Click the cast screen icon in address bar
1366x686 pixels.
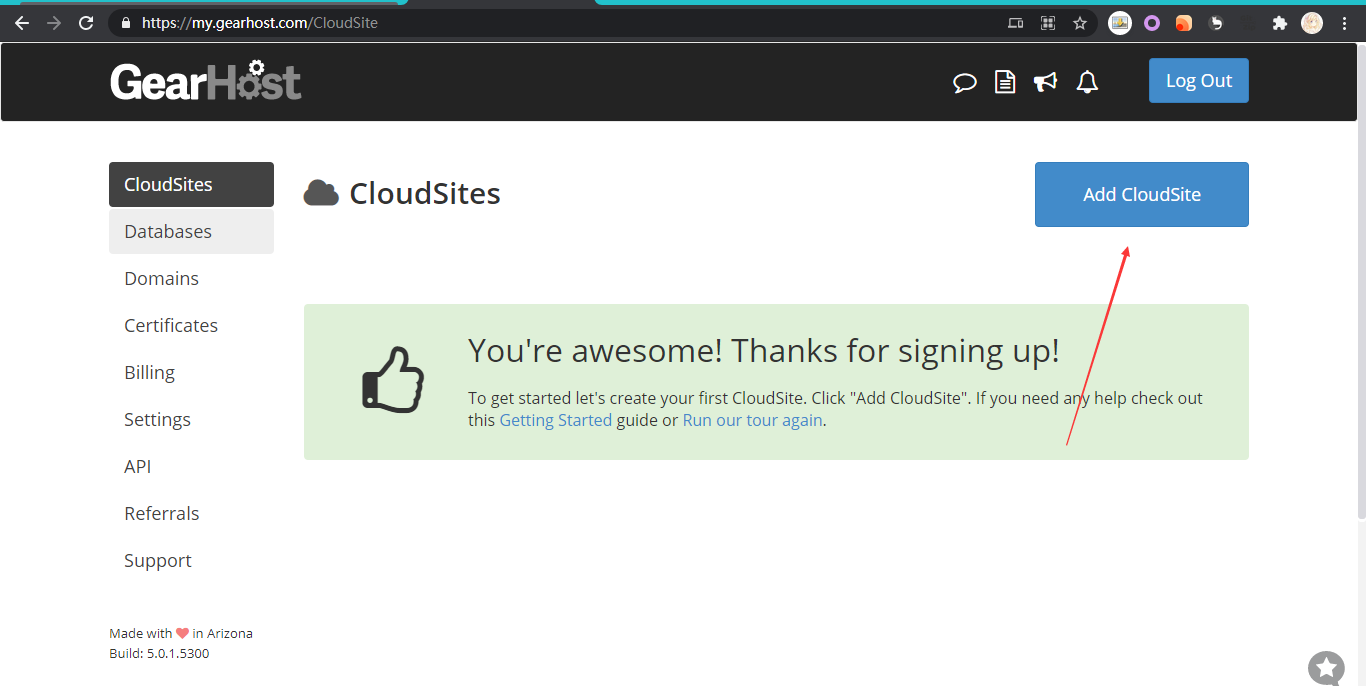pyautogui.click(x=1016, y=23)
